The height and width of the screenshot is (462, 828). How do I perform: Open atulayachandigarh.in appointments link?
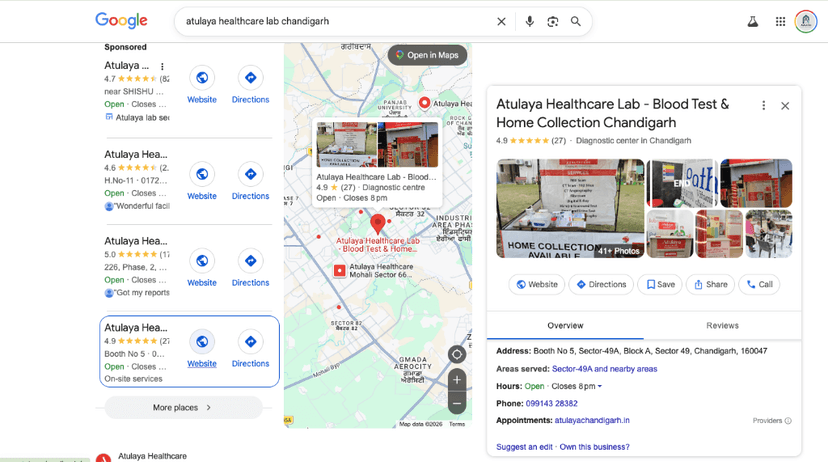[592, 421]
